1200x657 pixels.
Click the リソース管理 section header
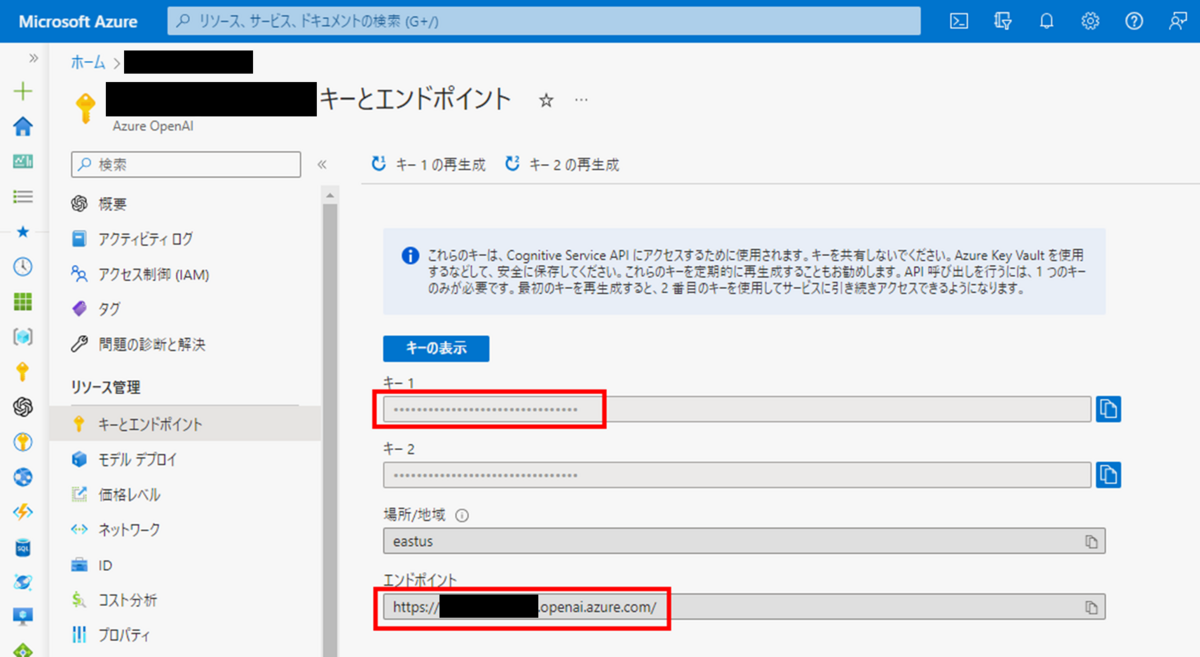(x=106, y=387)
